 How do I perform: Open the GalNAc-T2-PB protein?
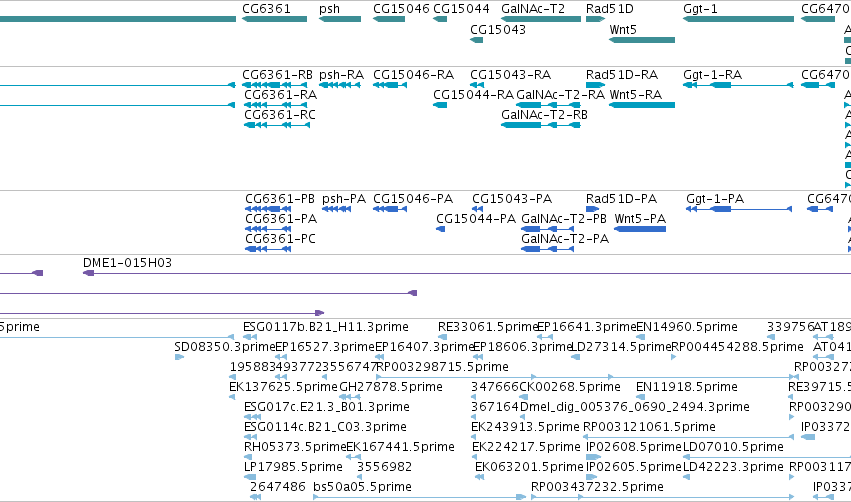point(548,229)
